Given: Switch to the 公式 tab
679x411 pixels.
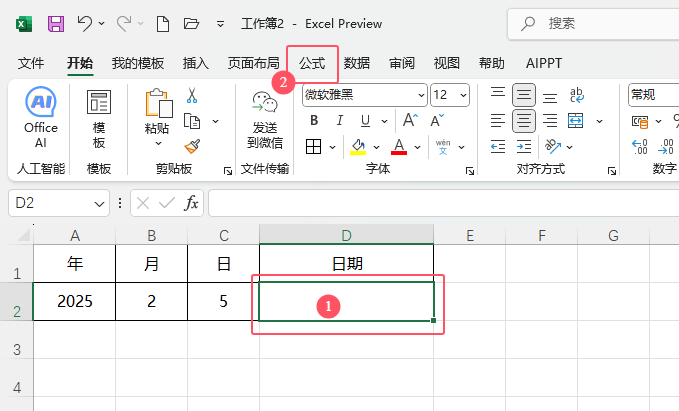Looking at the screenshot, I should (312, 63).
